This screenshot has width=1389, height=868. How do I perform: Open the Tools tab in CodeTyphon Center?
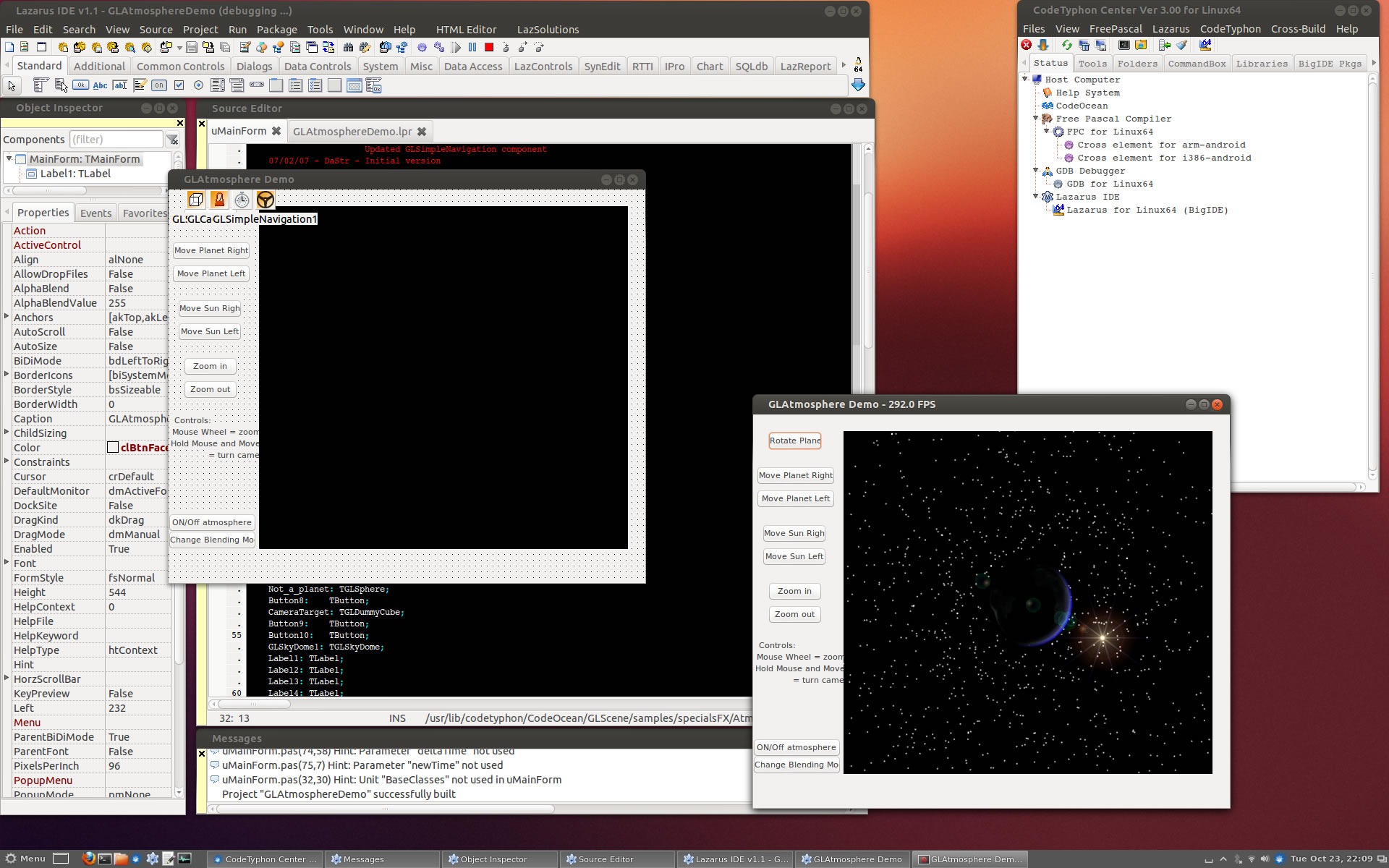coord(1092,64)
